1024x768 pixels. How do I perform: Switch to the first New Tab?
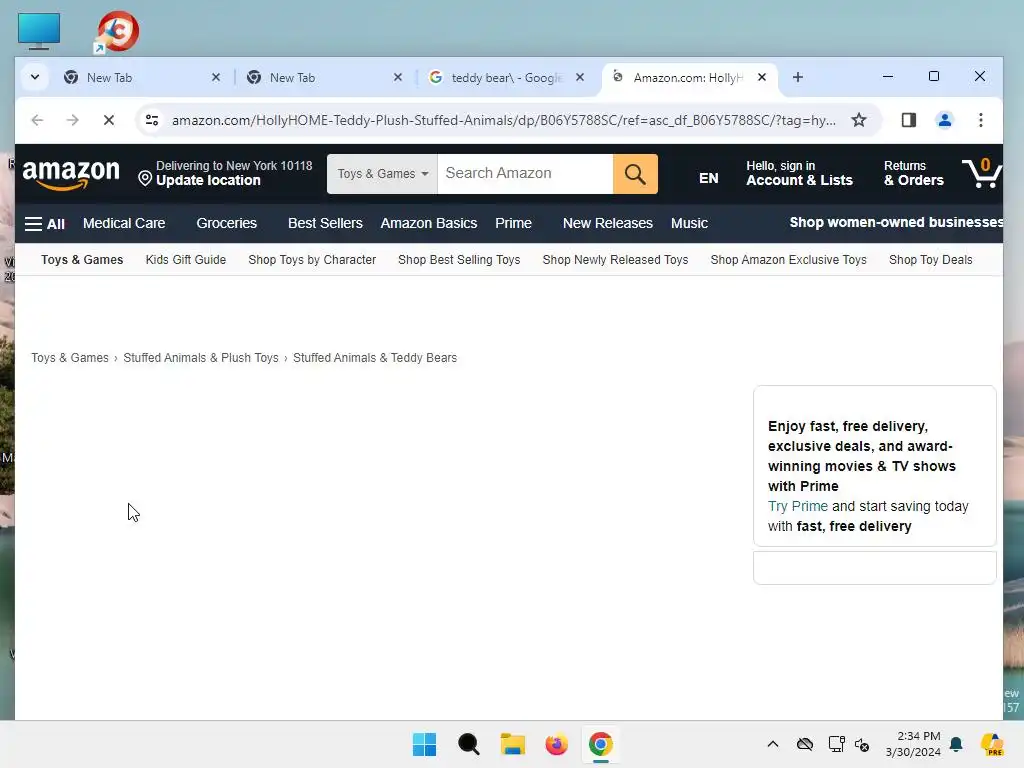pos(142,77)
